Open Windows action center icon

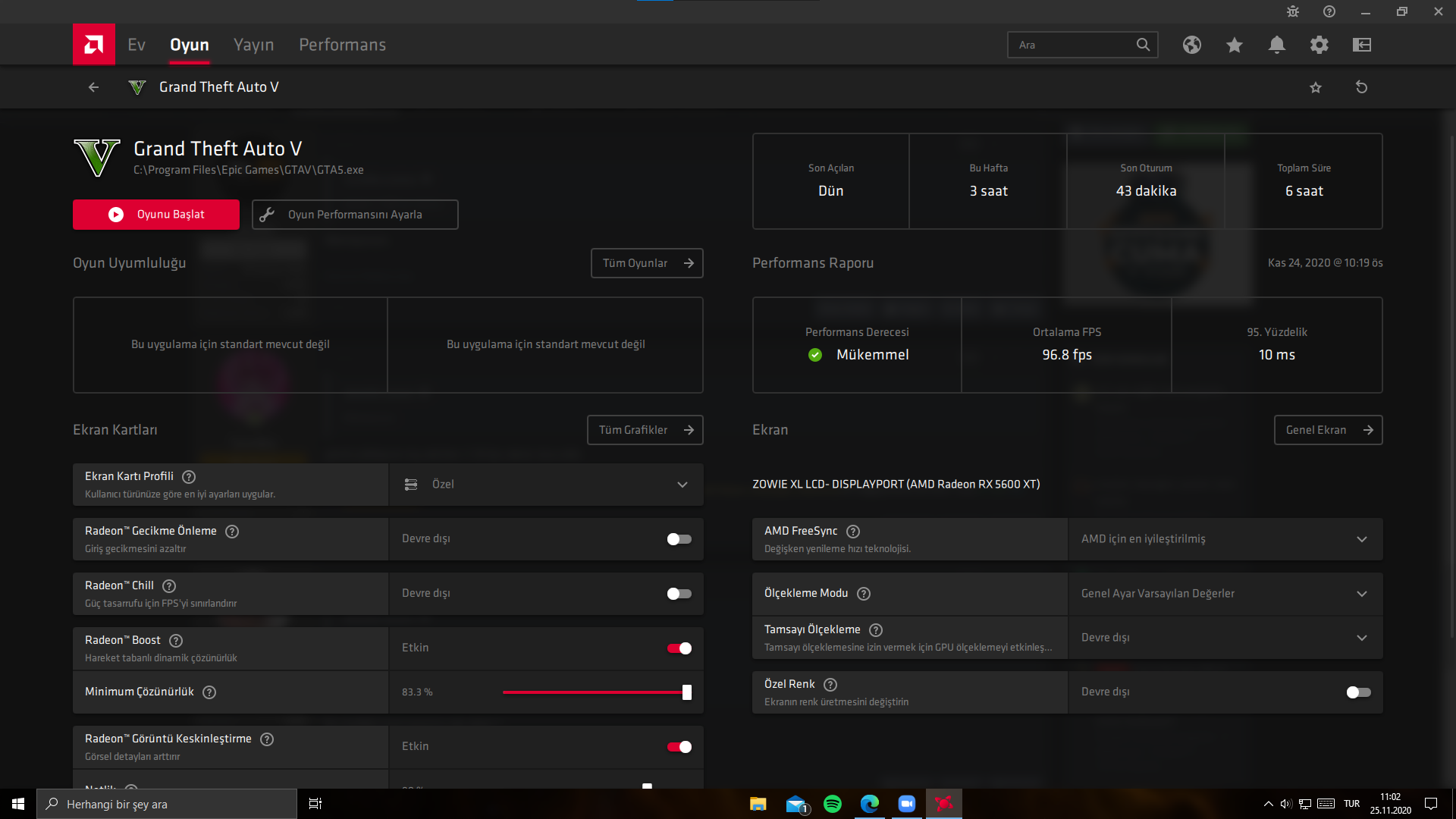1431,804
